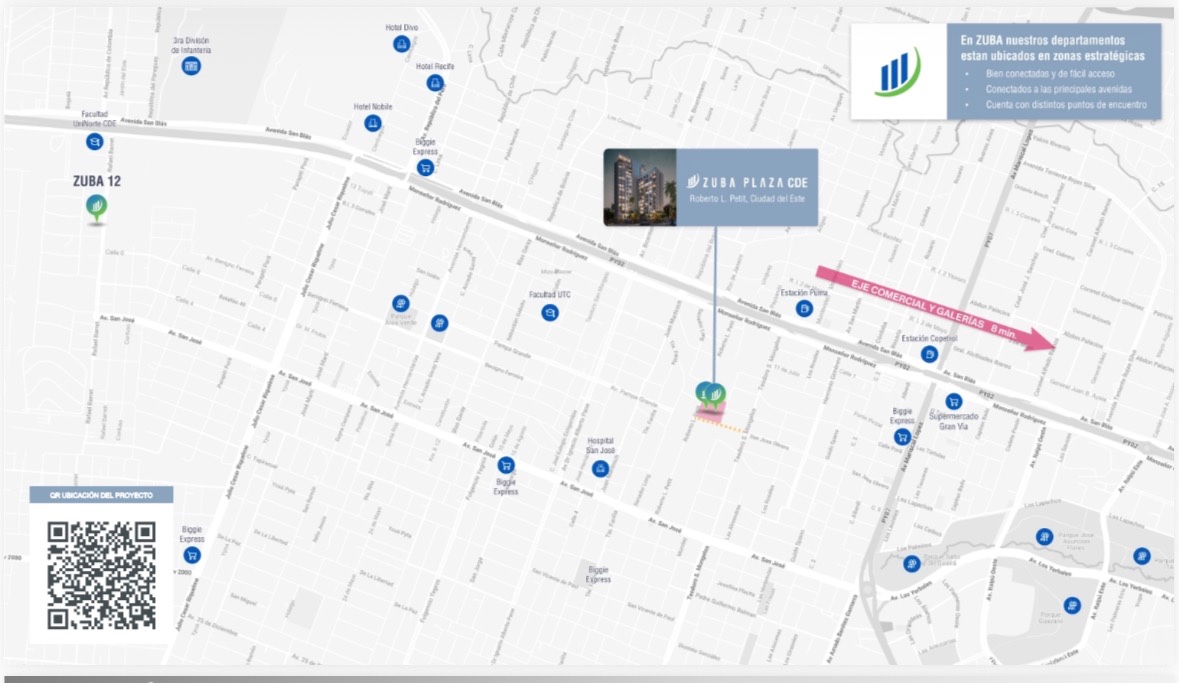Click the Facultad UniNorte CDE graduation icon
The height and width of the screenshot is (683, 1179).
[94, 141]
